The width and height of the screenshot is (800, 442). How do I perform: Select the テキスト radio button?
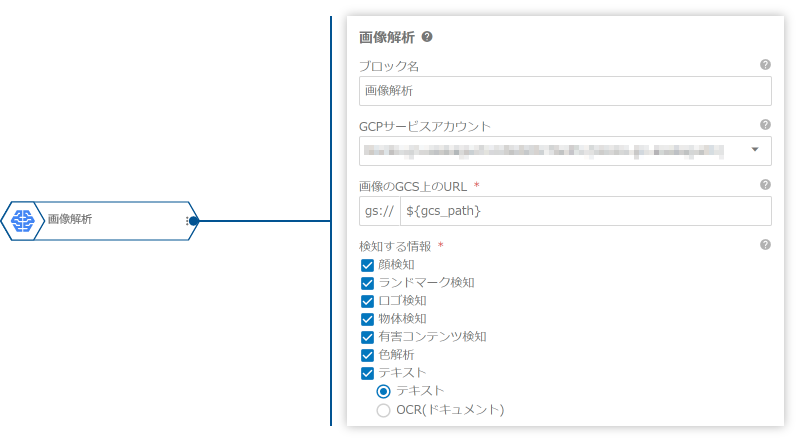tap(383, 391)
